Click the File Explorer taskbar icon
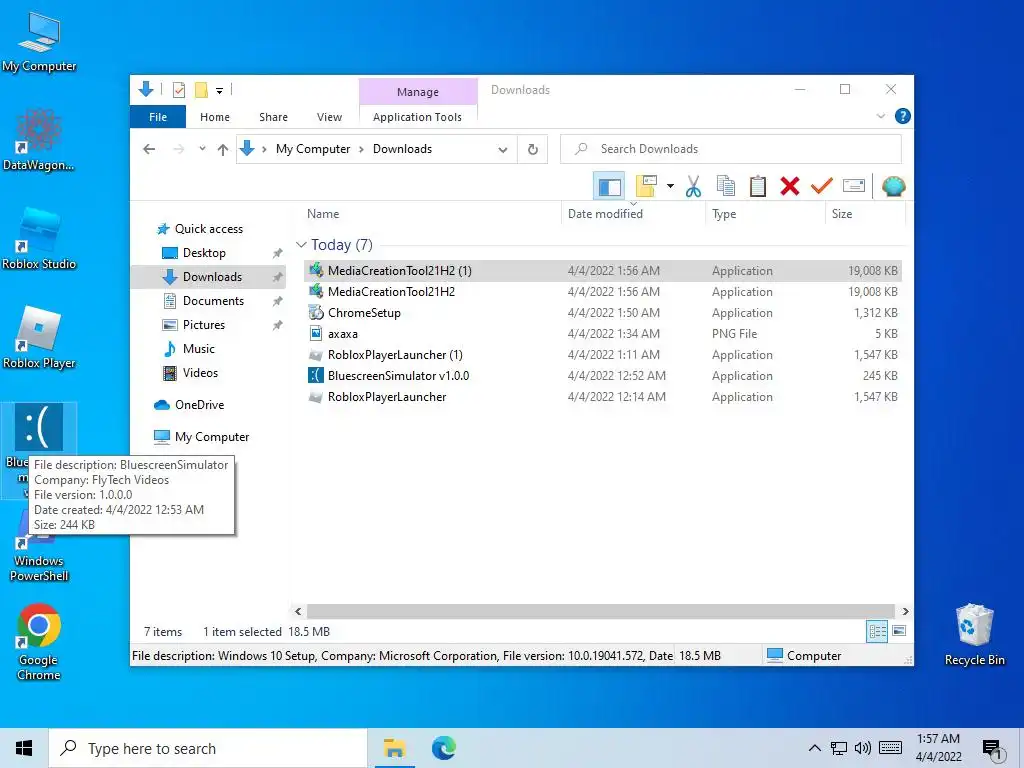 tap(394, 748)
